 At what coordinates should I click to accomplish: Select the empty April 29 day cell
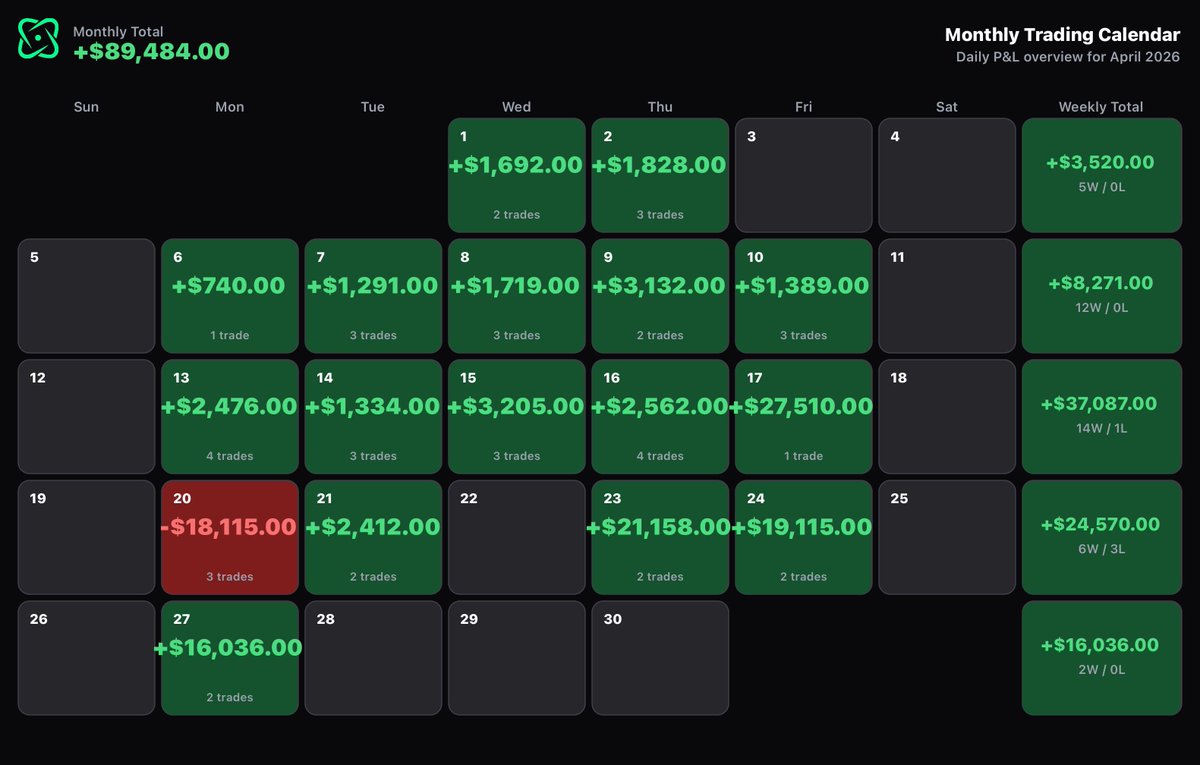tap(516, 658)
